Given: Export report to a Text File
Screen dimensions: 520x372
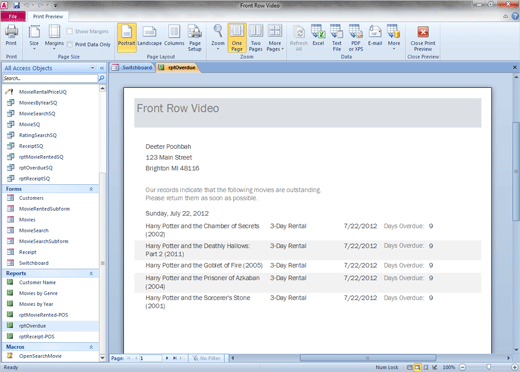Looking at the screenshot, I should click(337, 37).
